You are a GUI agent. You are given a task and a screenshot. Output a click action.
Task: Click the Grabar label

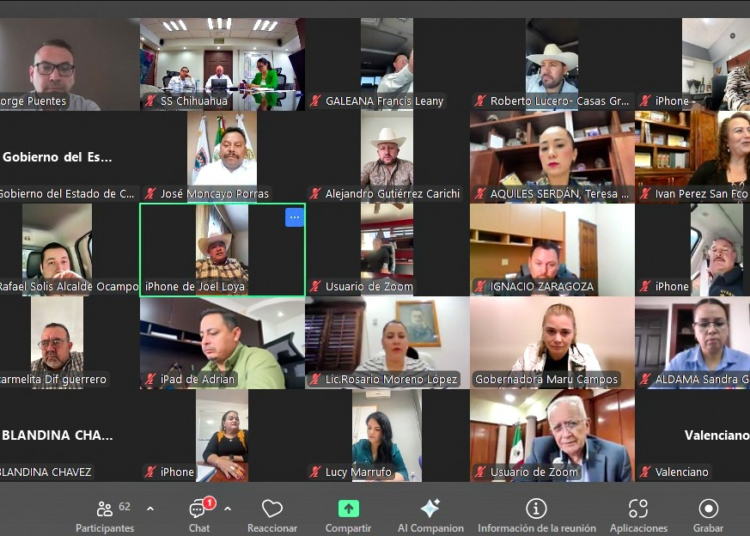pos(708,528)
